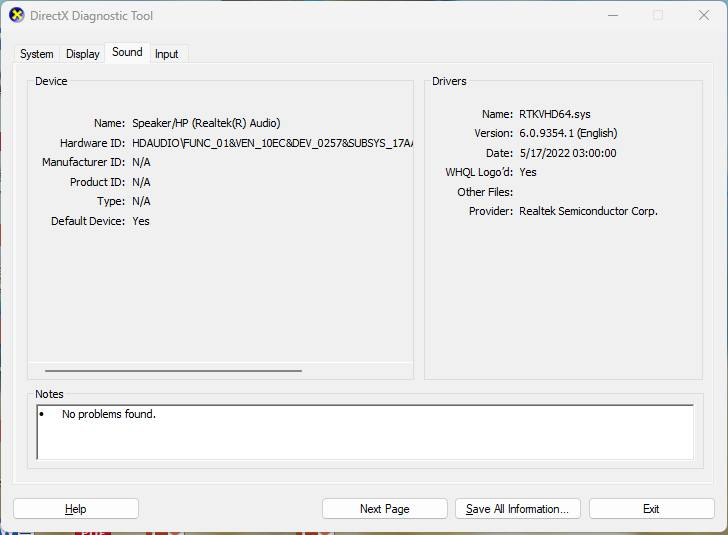Click the driver version 6.0.9354.1 text
Viewport: 728px width, 535px height.
[568, 133]
